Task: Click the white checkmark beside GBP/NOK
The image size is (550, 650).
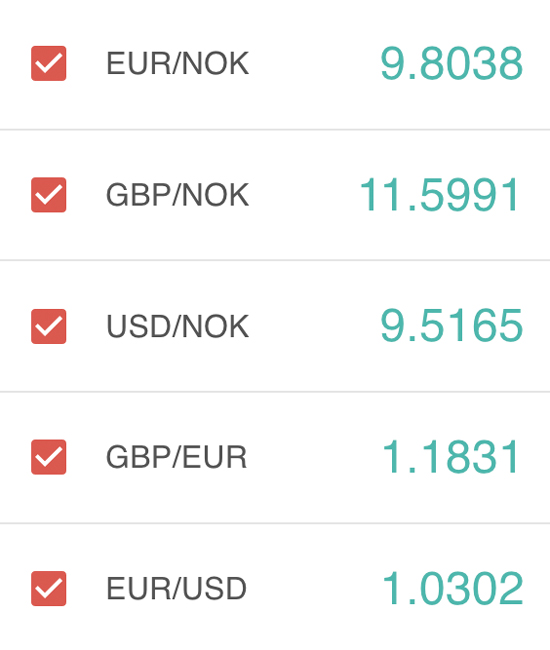Action: (x=49, y=196)
